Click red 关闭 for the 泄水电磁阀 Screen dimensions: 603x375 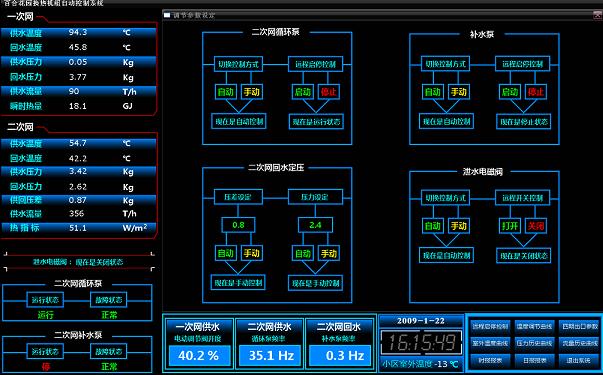click(536, 226)
